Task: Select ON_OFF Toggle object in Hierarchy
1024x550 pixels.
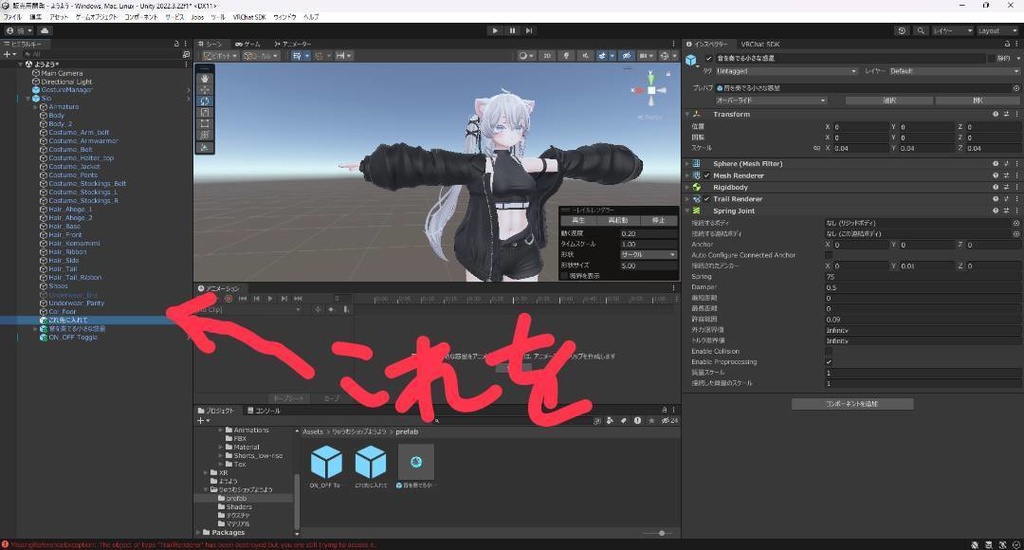Action: (72, 337)
